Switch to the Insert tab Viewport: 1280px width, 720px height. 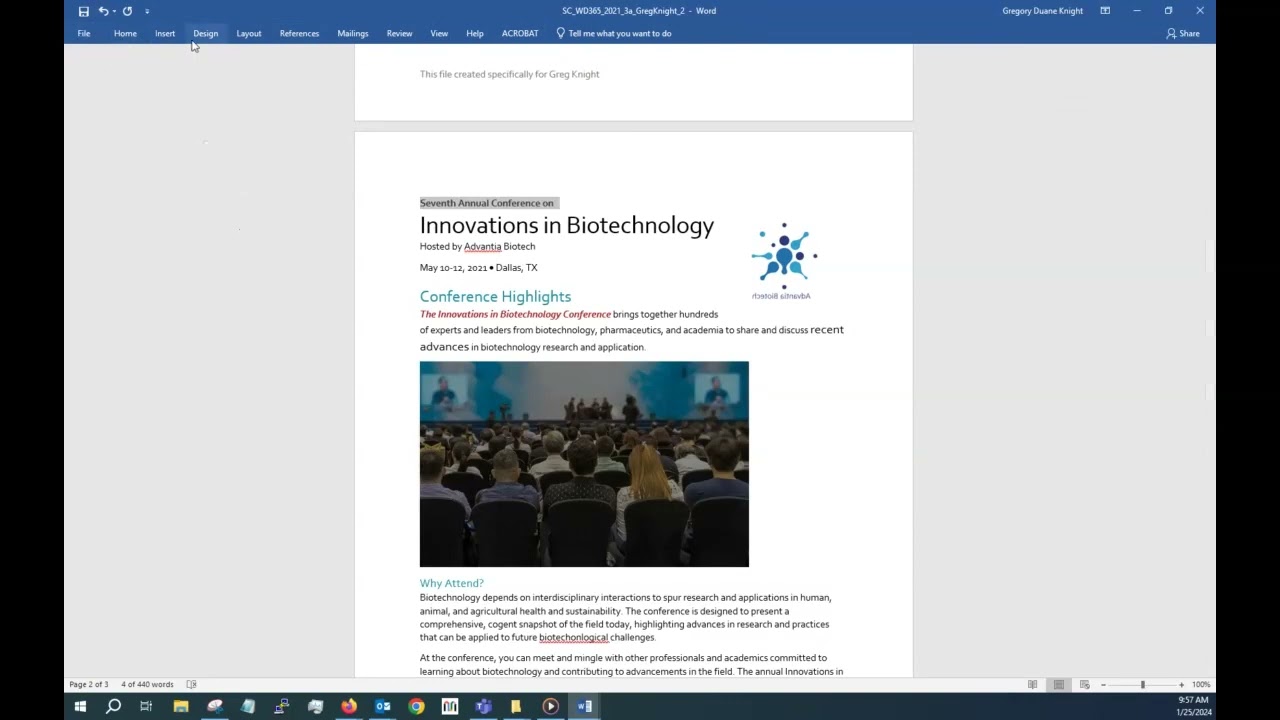165,33
